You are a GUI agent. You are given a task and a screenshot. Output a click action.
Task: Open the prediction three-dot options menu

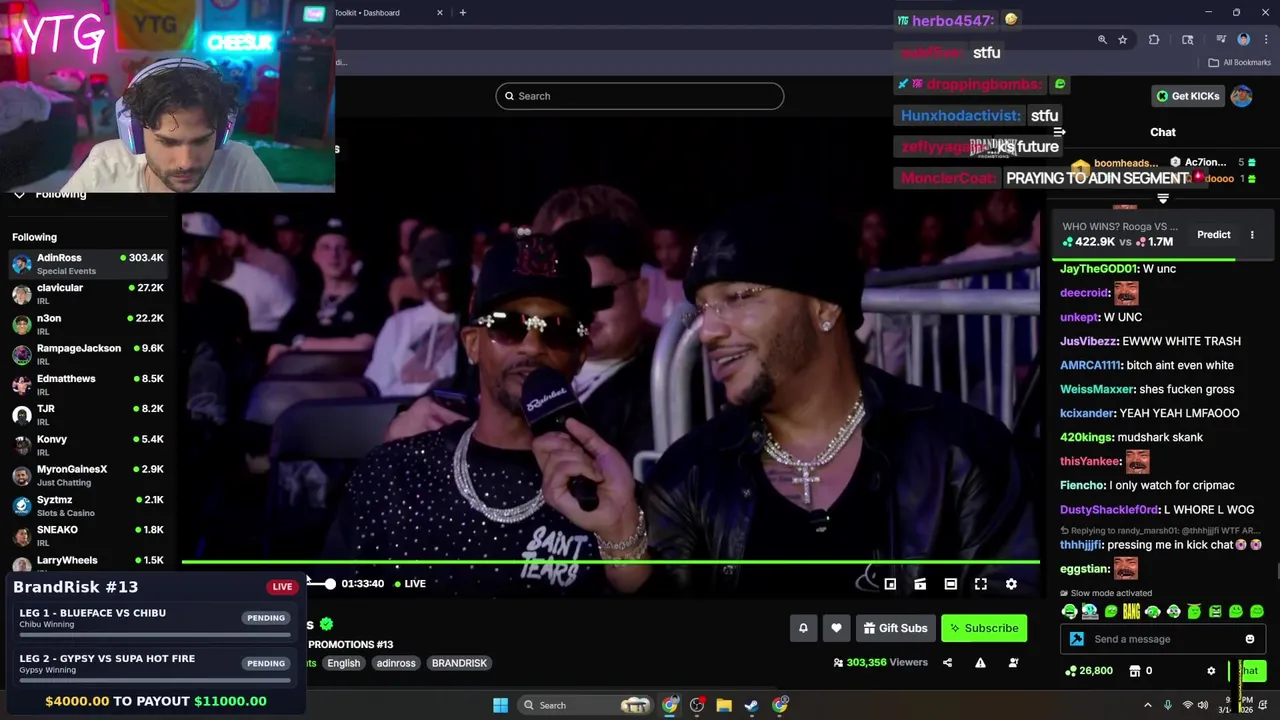(1252, 235)
